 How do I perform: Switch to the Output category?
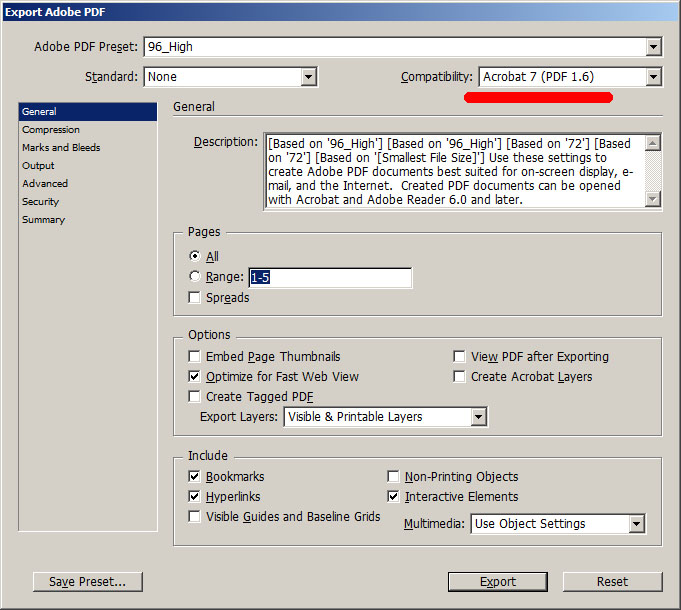point(88,166)
